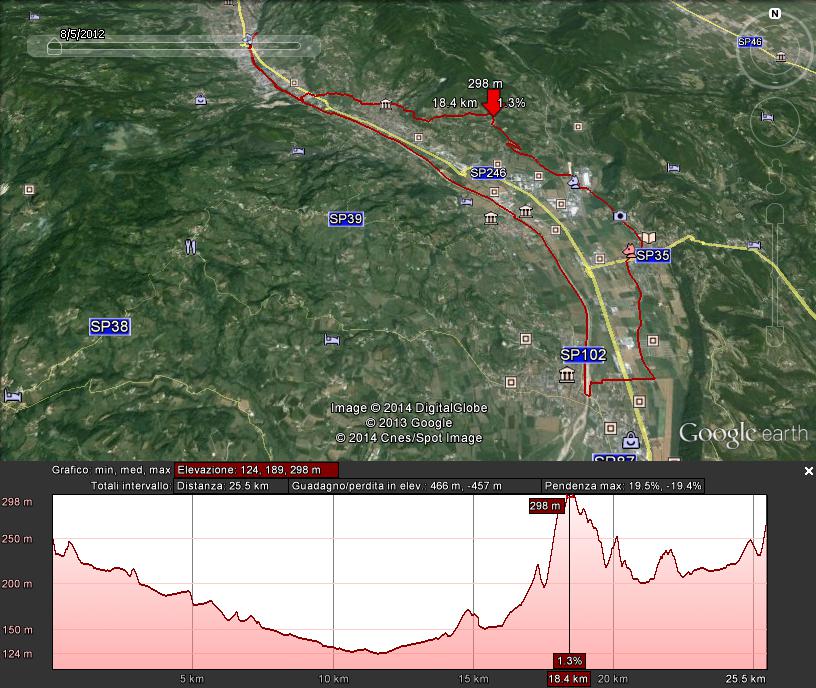Open the open-book icon beside SP35
The width and height of the screenshot is (816, 688).
tap(649, 237)
